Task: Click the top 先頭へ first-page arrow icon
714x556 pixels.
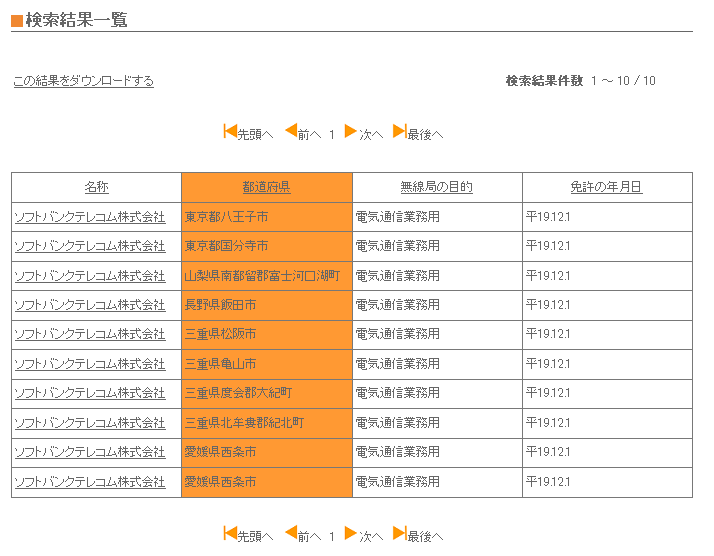Action: tap(230, 131)
